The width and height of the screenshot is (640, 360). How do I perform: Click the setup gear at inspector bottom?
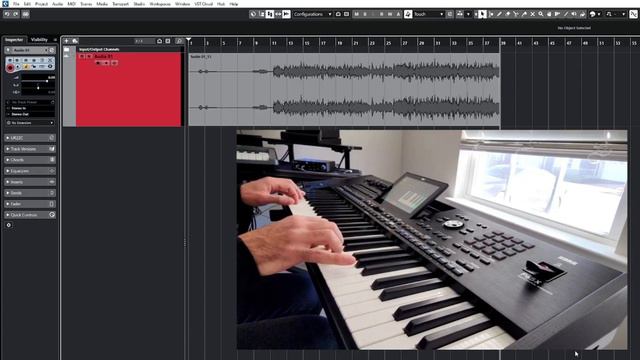(9, 225)
